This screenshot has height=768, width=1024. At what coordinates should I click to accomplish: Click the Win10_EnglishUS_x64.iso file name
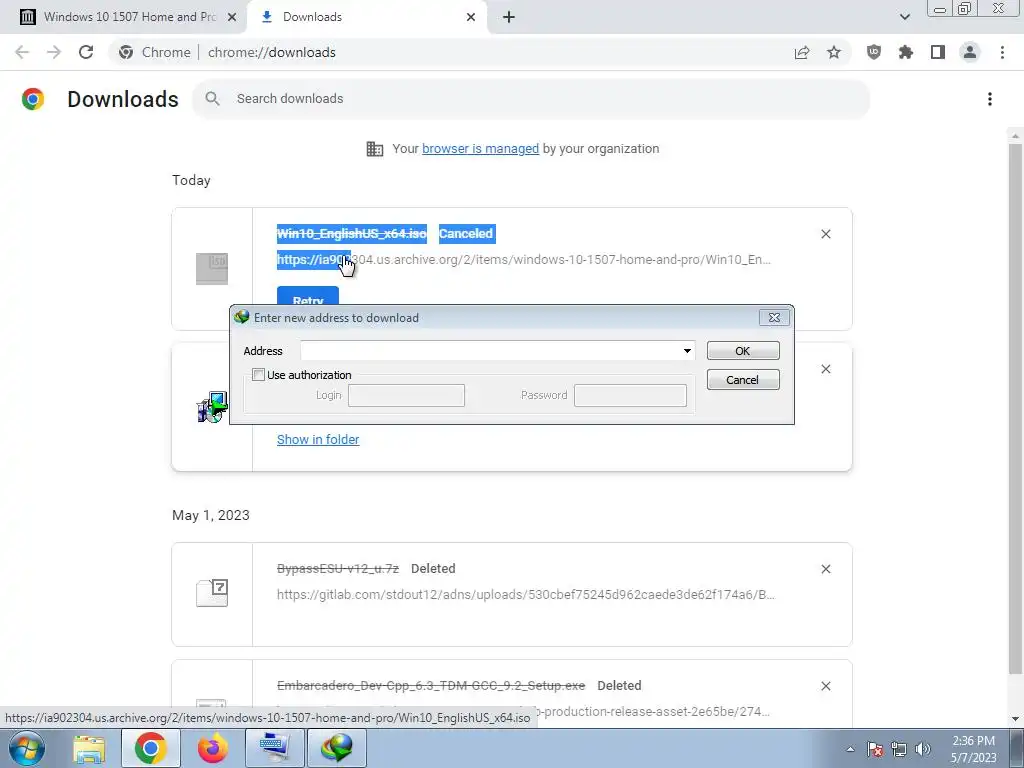[x=351, y=234]
